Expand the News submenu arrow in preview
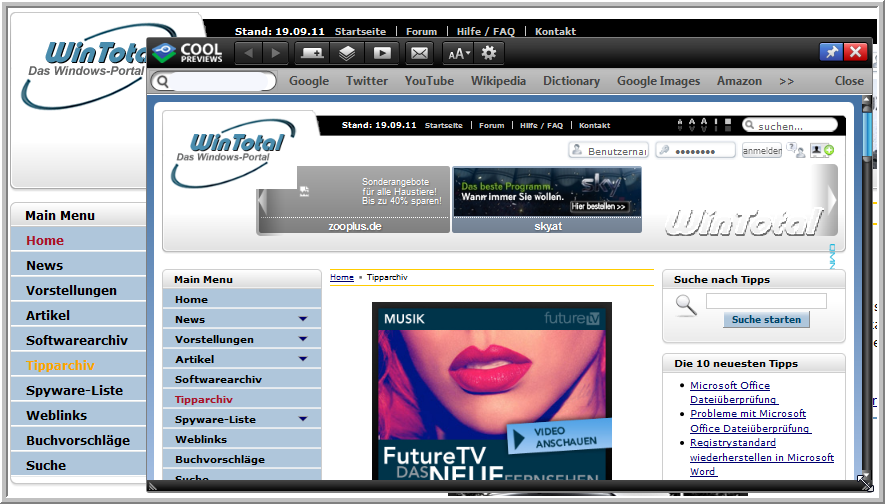Viewport: 885px width, 504px height. 303,319
